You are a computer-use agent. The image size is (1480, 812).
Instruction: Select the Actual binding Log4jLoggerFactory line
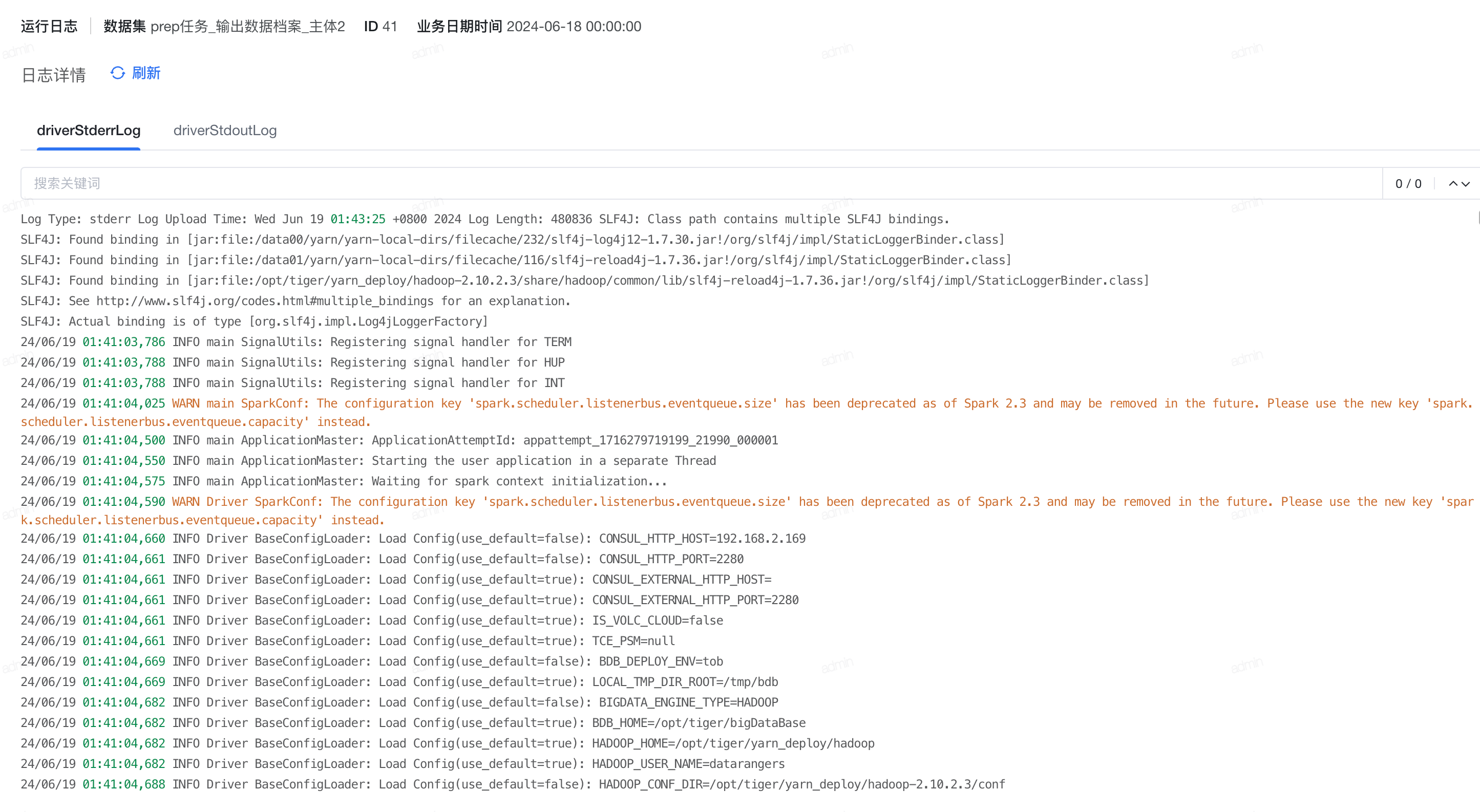[x=254, y=322]
